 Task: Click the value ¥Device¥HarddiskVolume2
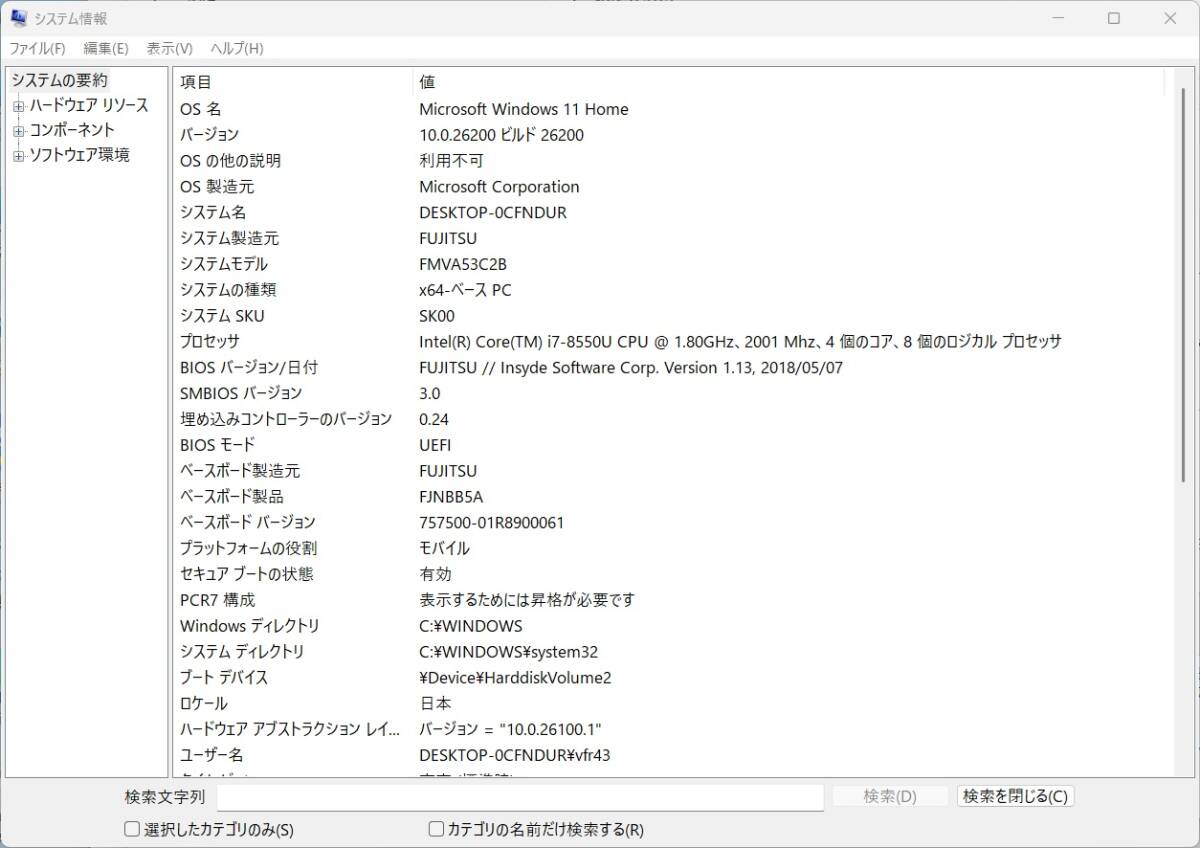pyautogui.click(x=515, y=678)
